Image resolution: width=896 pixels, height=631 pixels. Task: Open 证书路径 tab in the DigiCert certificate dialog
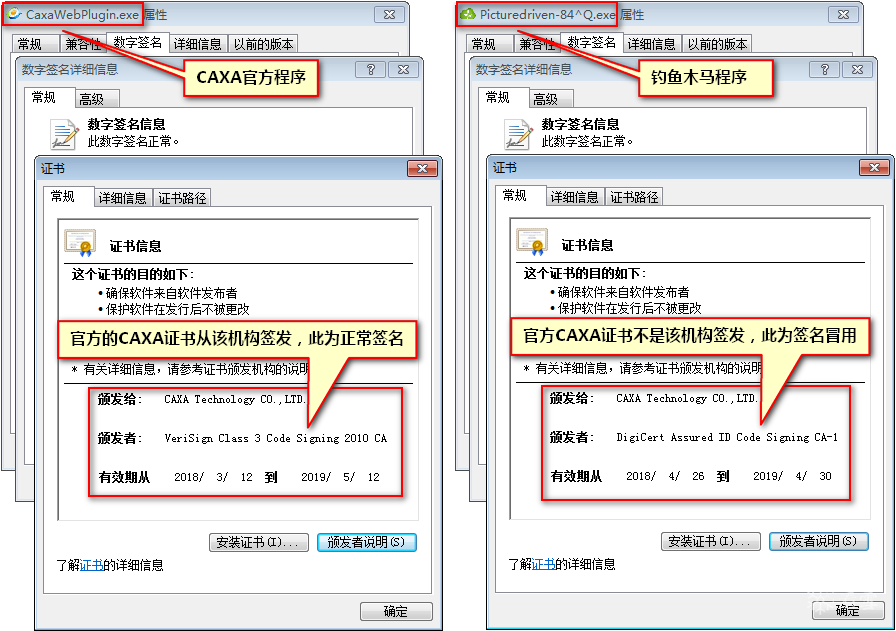[x=634, y=197]
